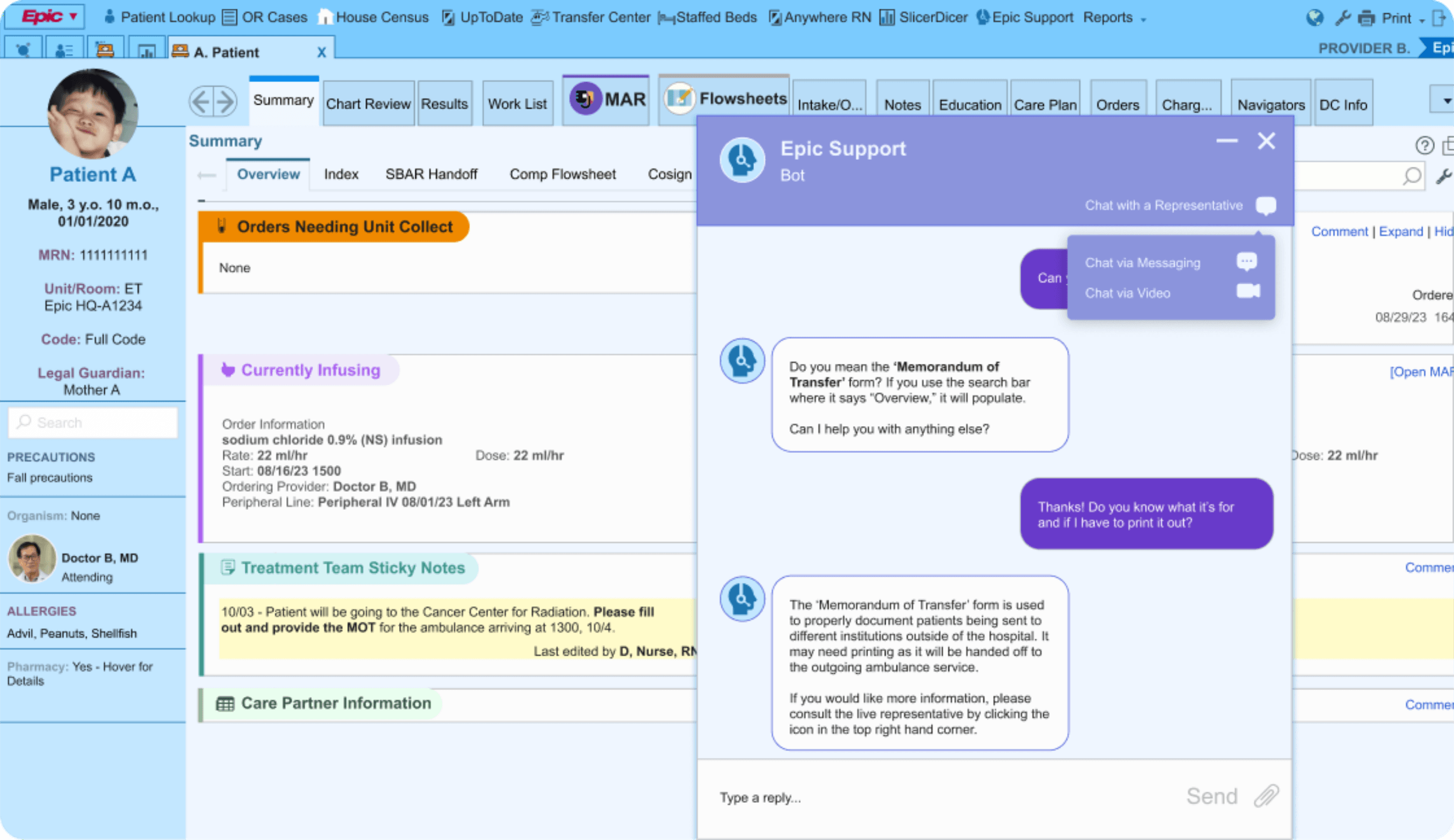This screenshot has height=840, width=1454.
Task: Click the attachment paperclip icon in chat
Action: (x=1266, y=796)
